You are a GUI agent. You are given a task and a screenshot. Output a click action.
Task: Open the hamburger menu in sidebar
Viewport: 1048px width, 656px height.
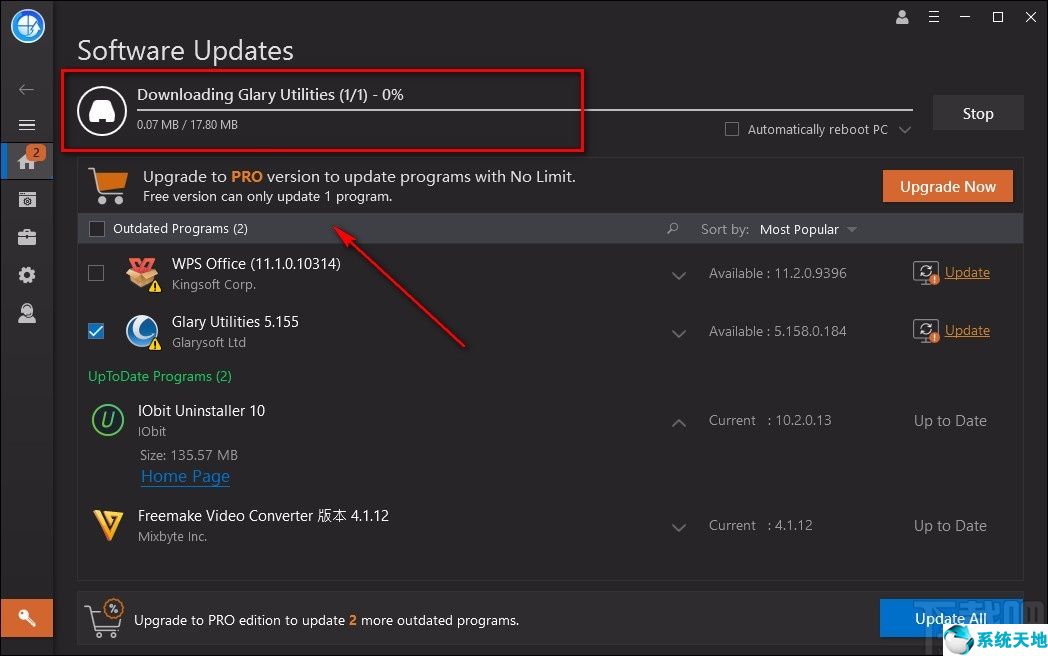pos(27,125)
